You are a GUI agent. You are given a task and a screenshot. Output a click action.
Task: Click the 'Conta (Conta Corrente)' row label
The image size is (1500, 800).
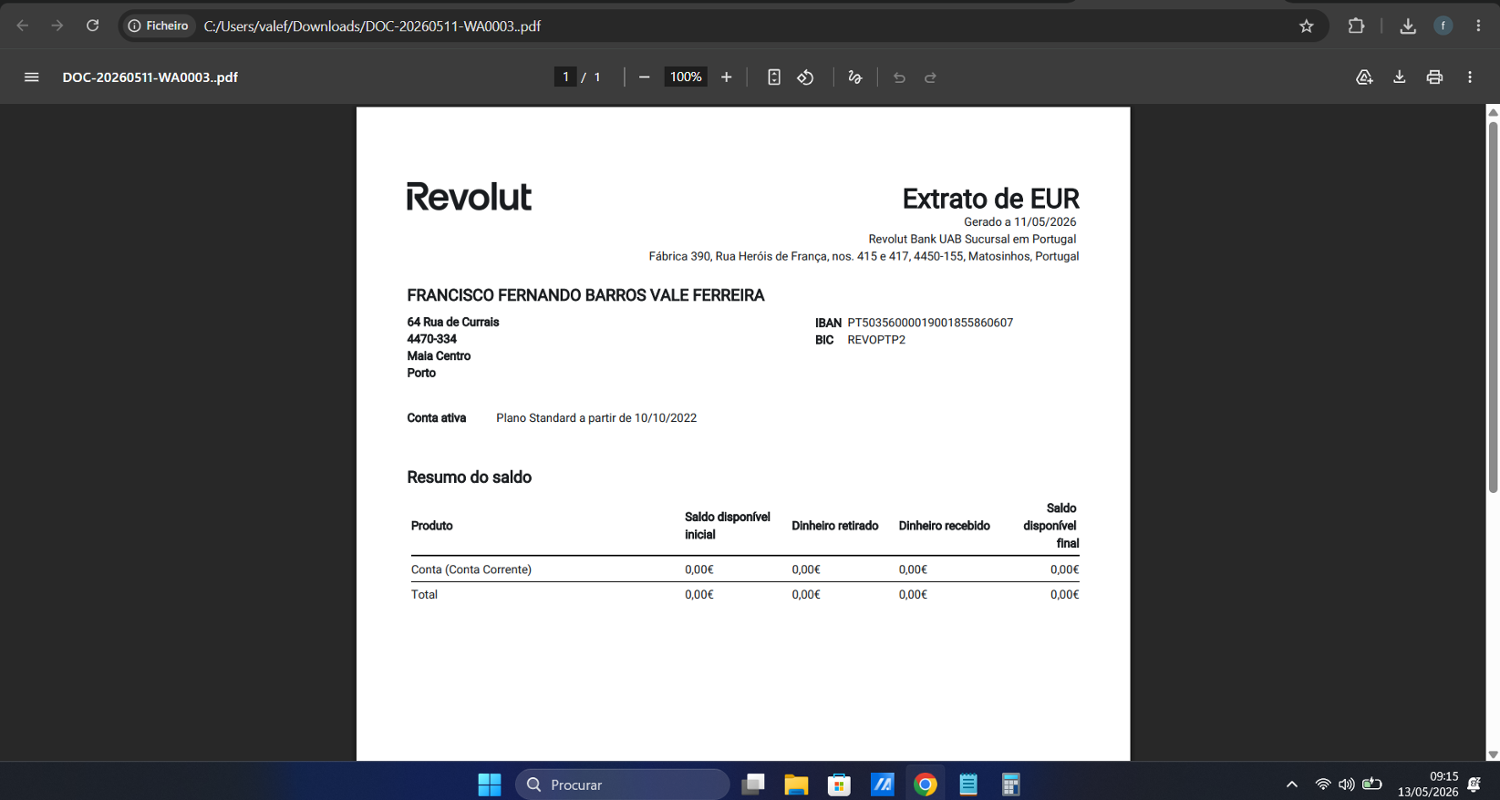coord(471,570)
